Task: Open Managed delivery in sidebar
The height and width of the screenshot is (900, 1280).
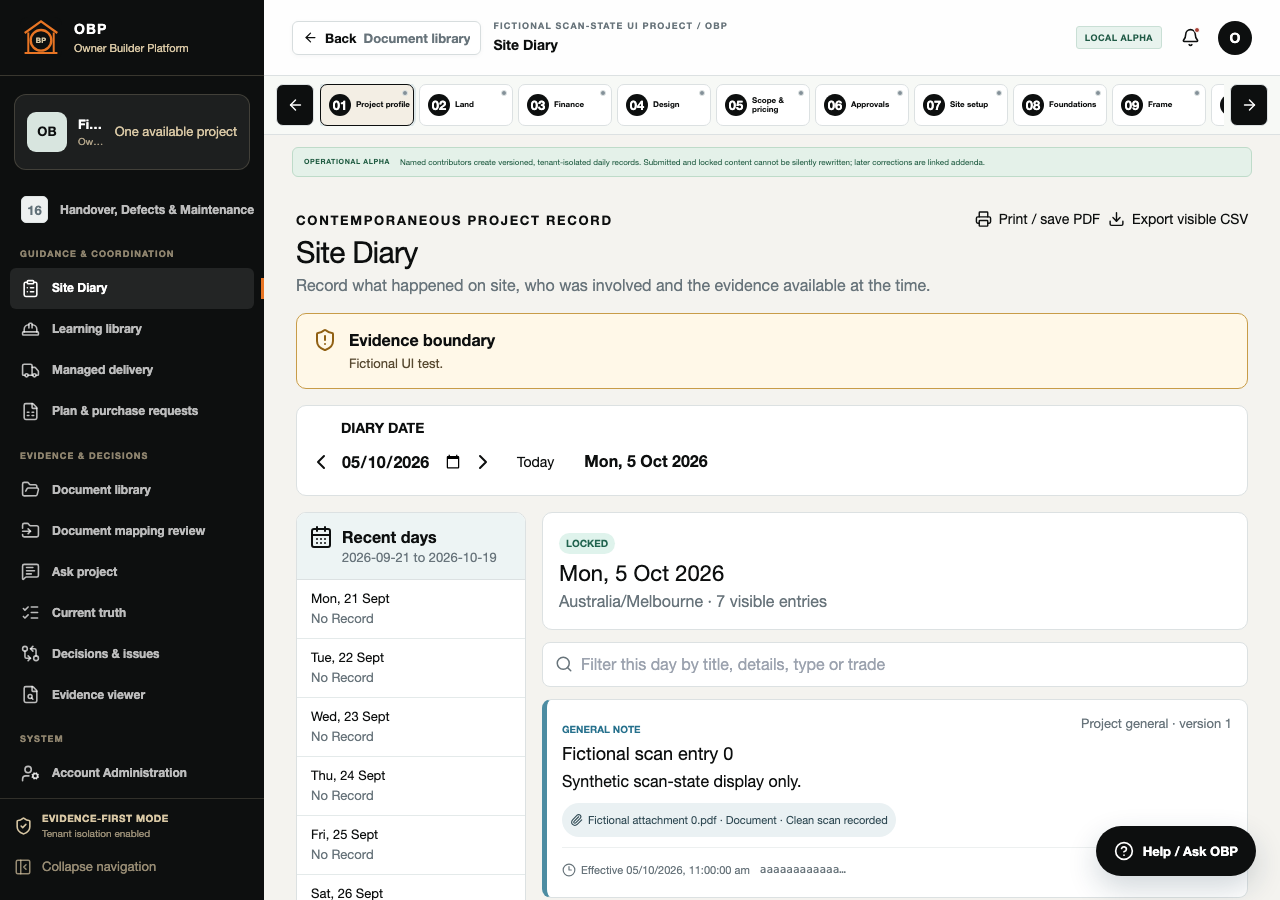Action: point(132,370)
